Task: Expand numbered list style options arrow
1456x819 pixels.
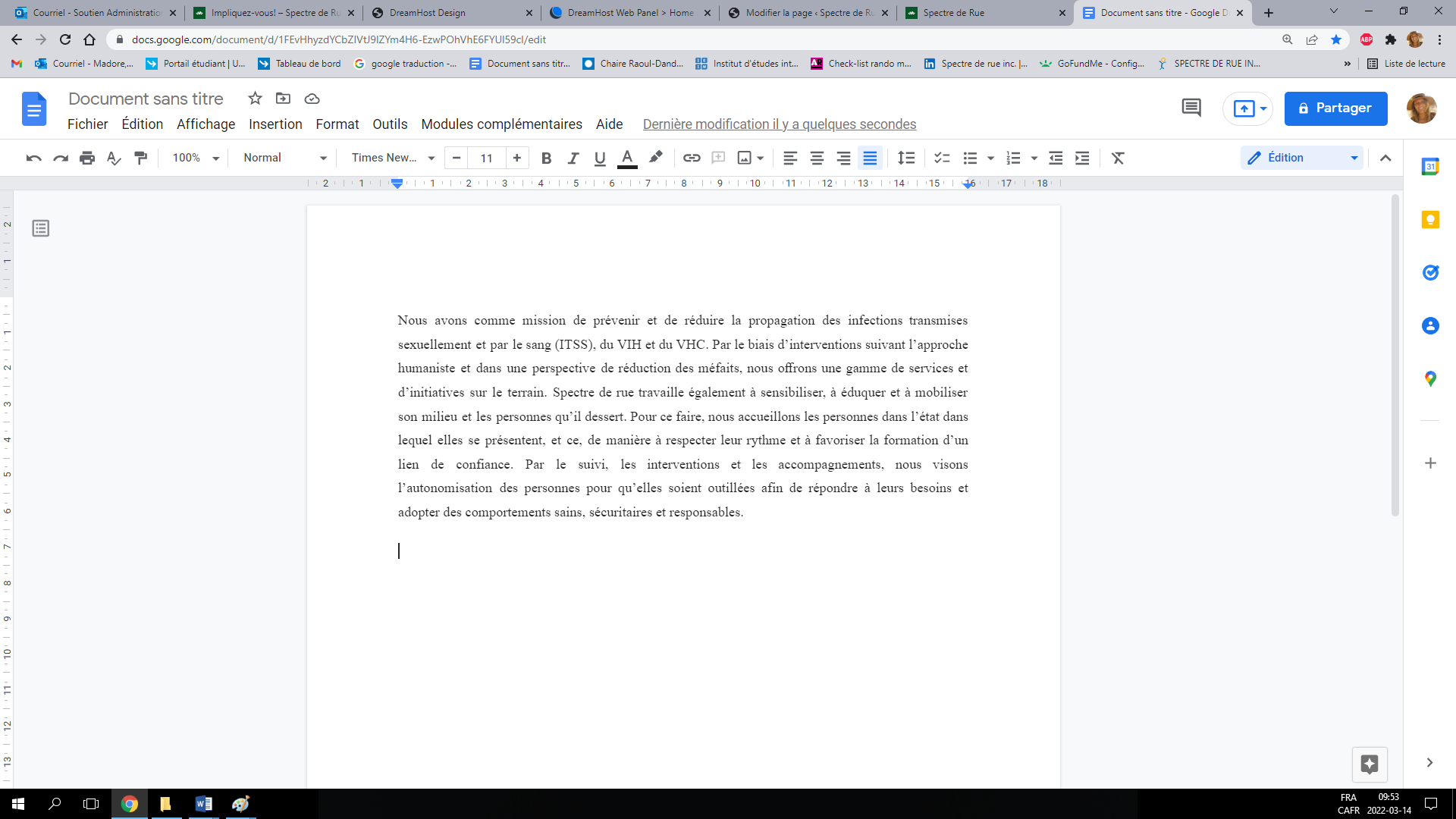Action: click(x=1034, y=158)
